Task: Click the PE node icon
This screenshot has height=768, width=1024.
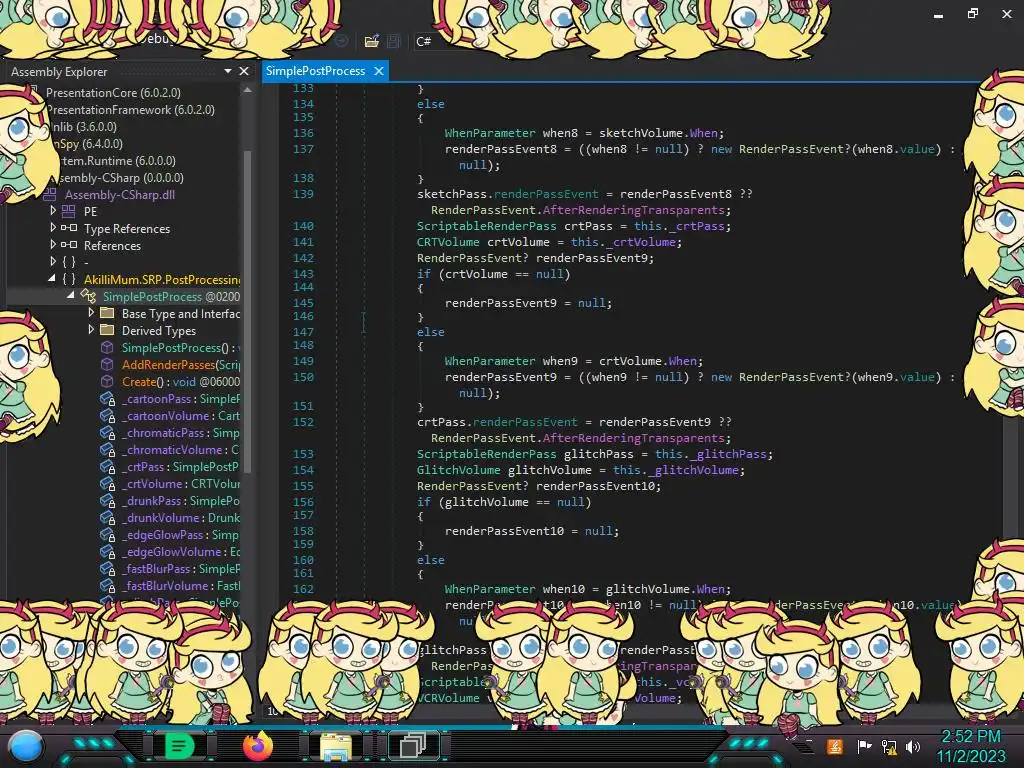Action: (x=69, y=211)
